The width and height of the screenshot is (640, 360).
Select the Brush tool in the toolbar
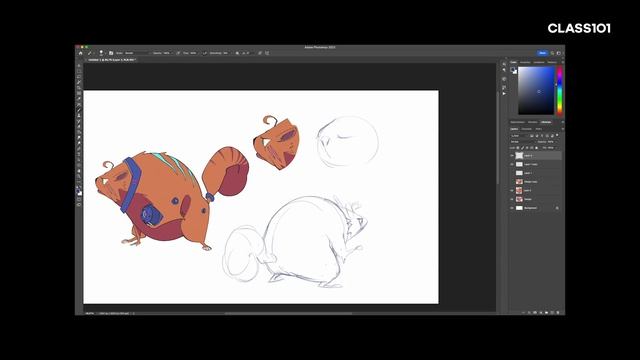point(79,110)
